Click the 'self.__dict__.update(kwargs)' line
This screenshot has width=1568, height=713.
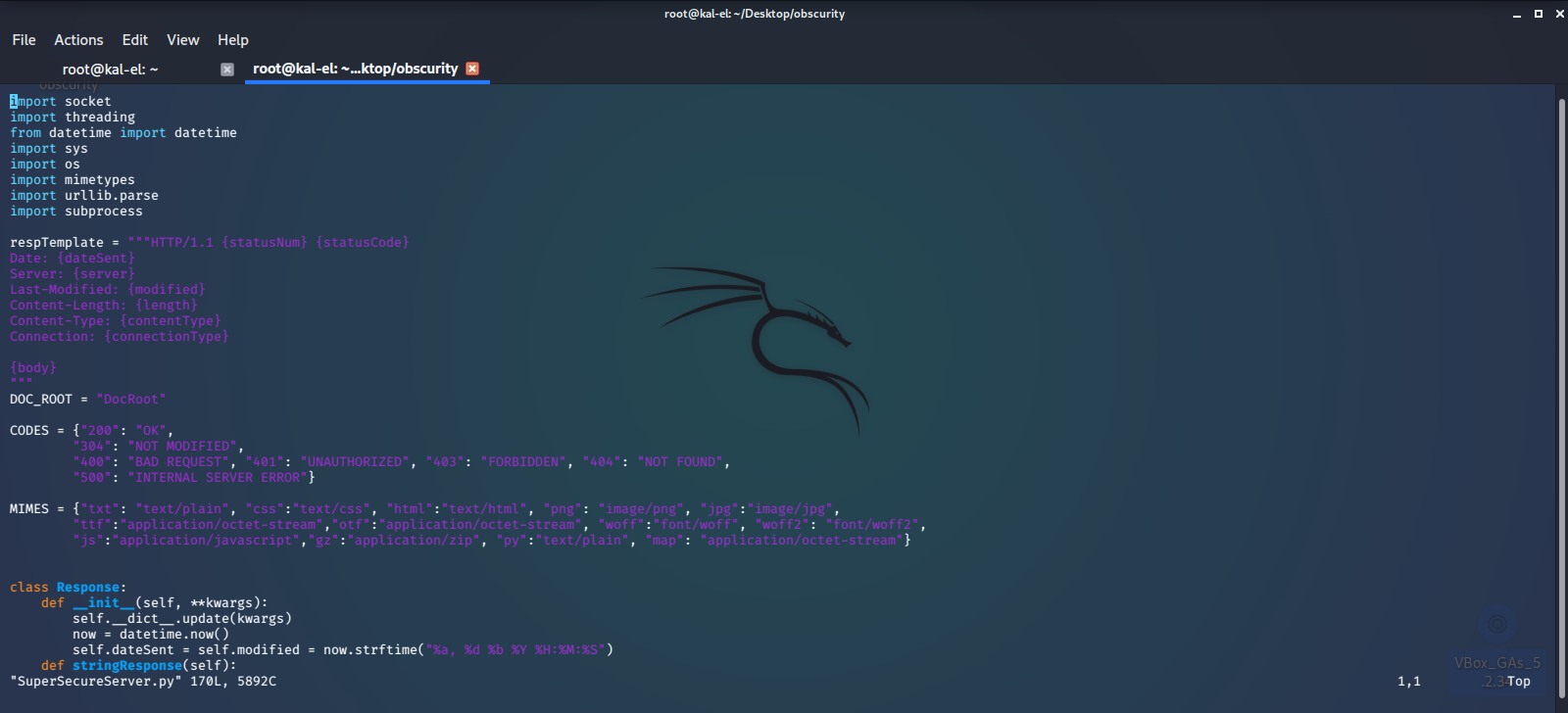[182, 619]
